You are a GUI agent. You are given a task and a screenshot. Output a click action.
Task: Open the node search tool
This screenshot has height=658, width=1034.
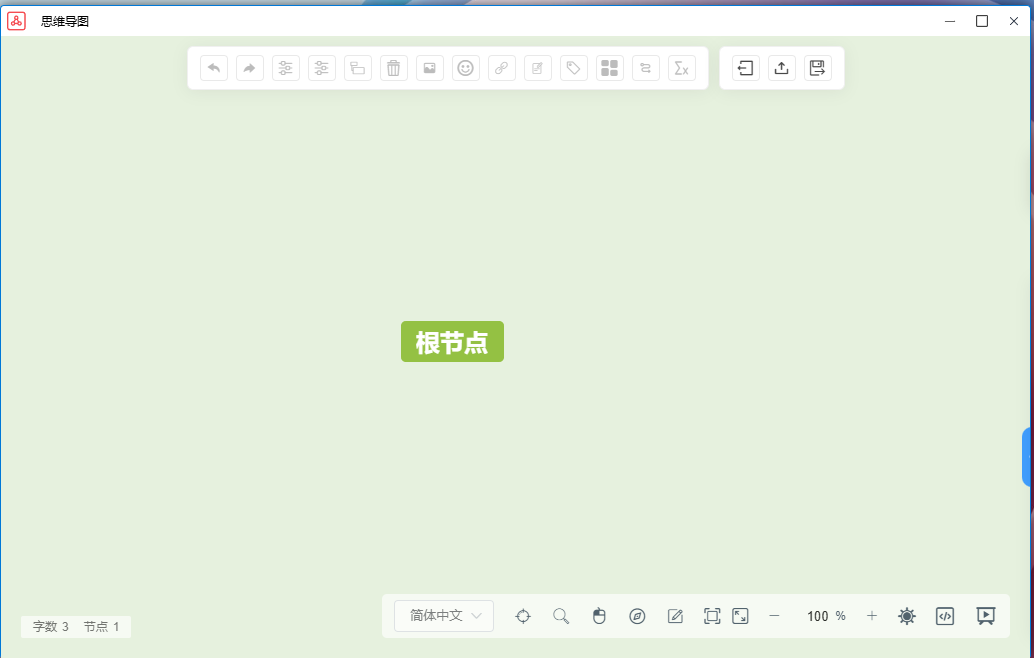(561, 616)
